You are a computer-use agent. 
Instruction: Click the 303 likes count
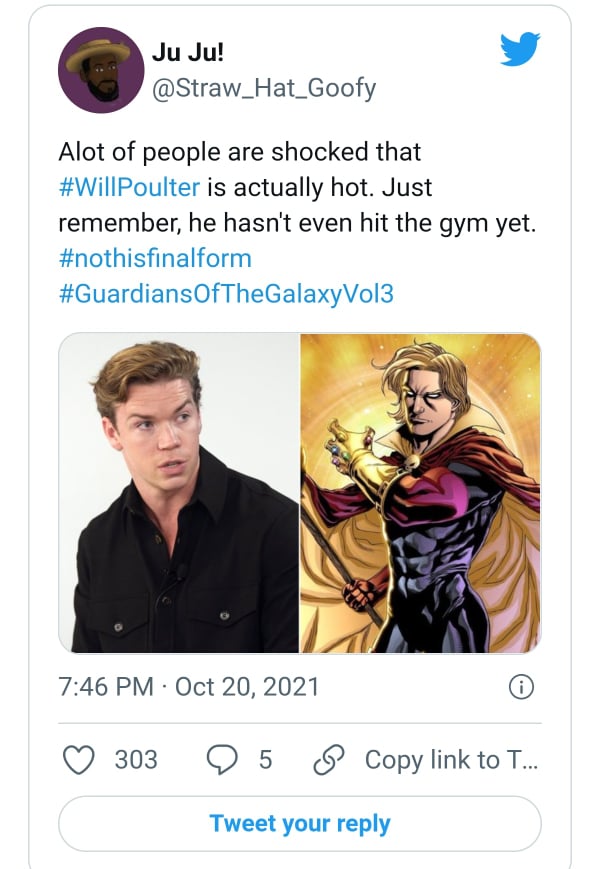pos(136,760)
